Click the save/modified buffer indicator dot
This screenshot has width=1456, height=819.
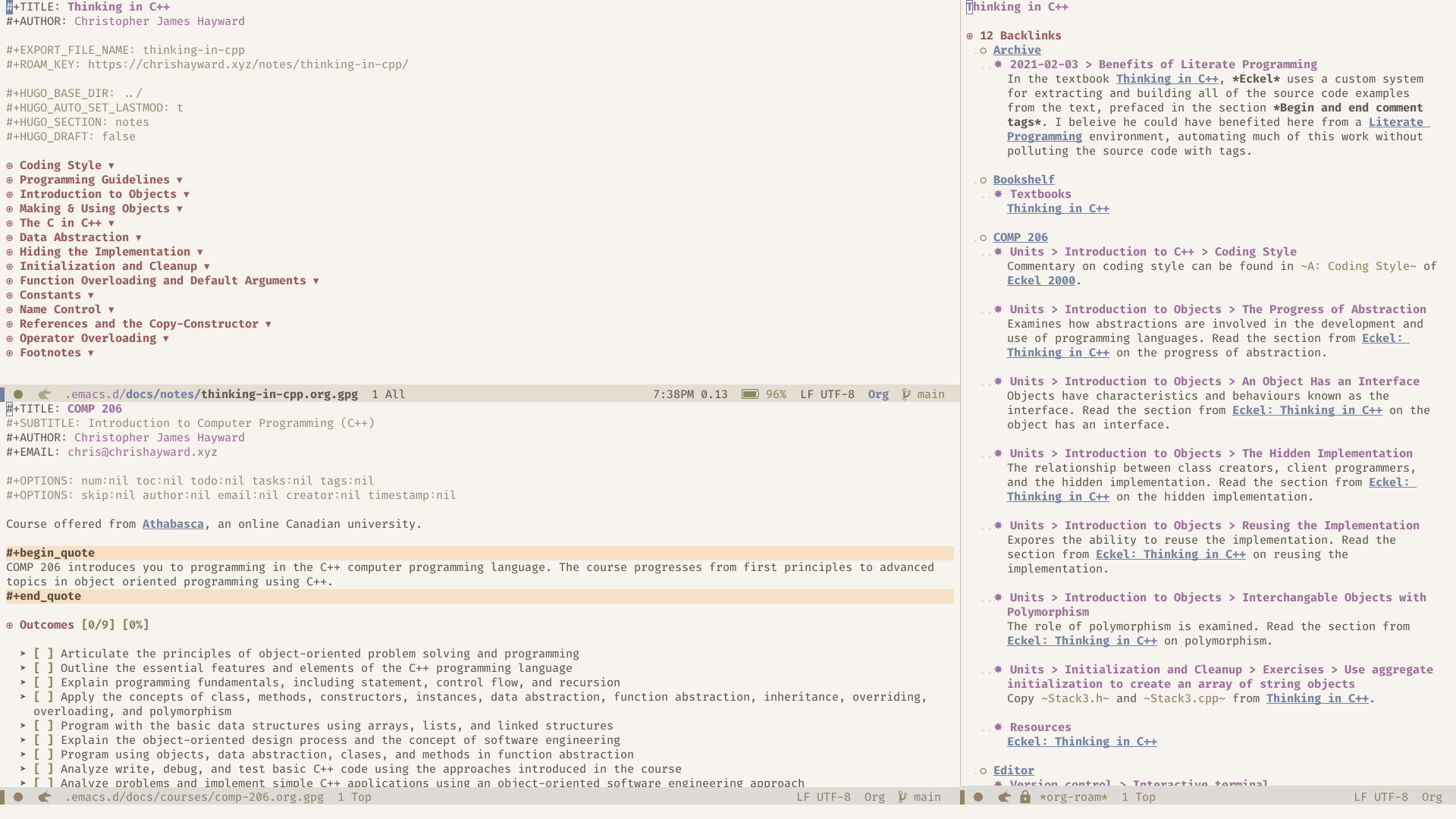[x=18, y=393]
